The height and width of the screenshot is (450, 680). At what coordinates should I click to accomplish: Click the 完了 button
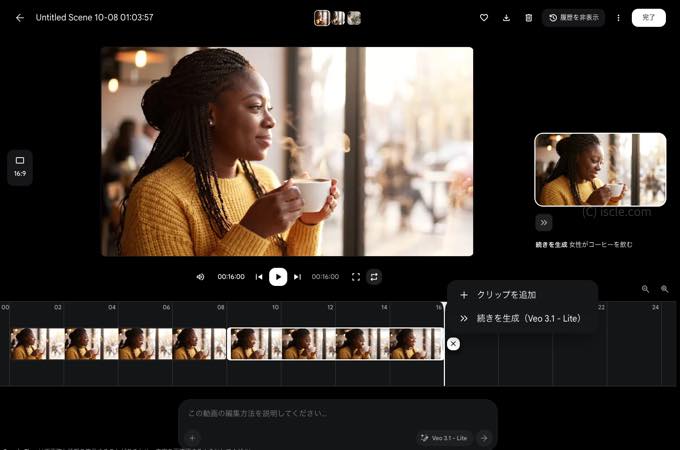pos(649,18)
